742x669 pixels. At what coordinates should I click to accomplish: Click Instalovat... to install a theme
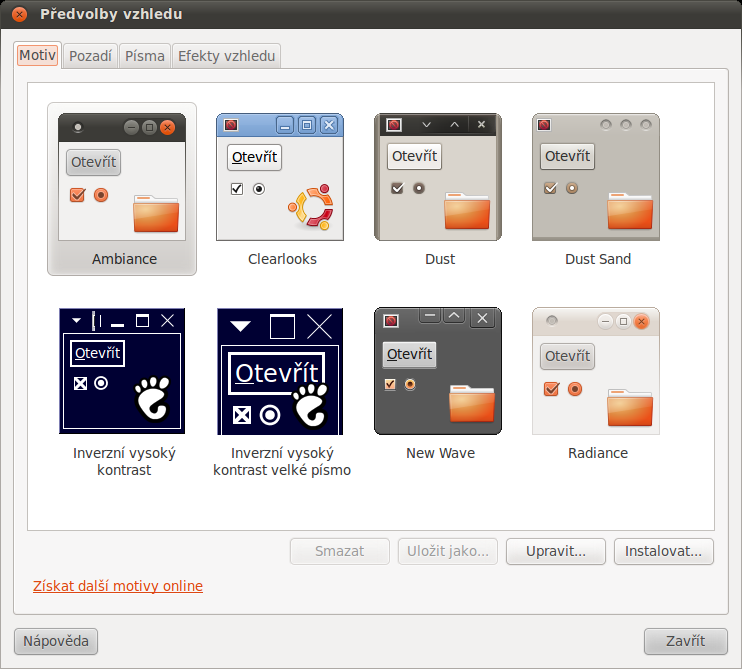[x=663, y=551]
